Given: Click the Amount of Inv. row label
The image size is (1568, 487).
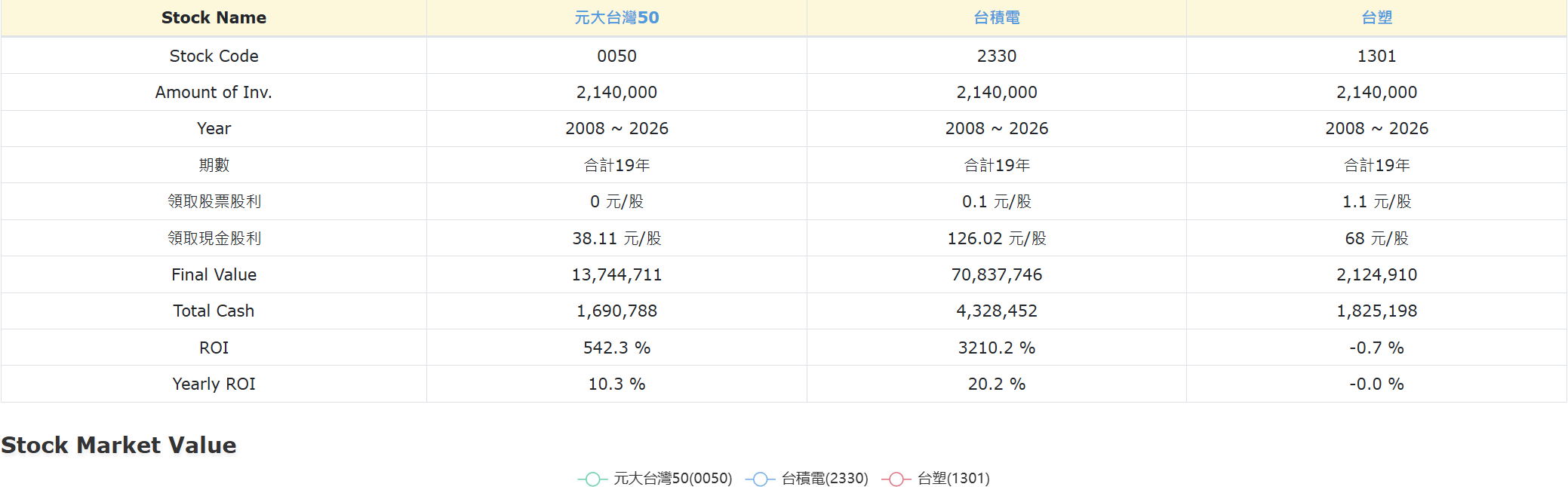Looking at the screenshot, I should 214,92.
